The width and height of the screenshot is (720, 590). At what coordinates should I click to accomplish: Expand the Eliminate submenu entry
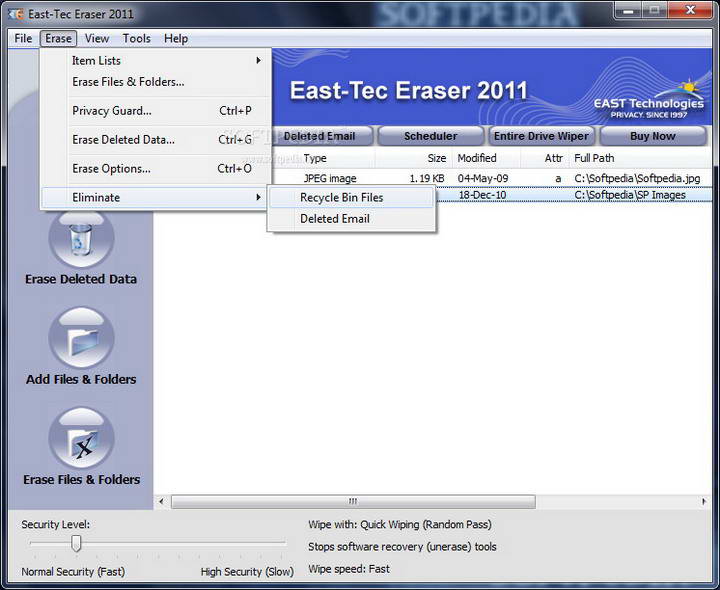(x=155, y=197)
